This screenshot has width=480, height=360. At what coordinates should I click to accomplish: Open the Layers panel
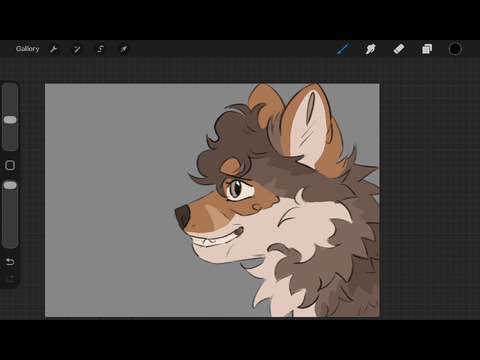(x=427, y=49)
